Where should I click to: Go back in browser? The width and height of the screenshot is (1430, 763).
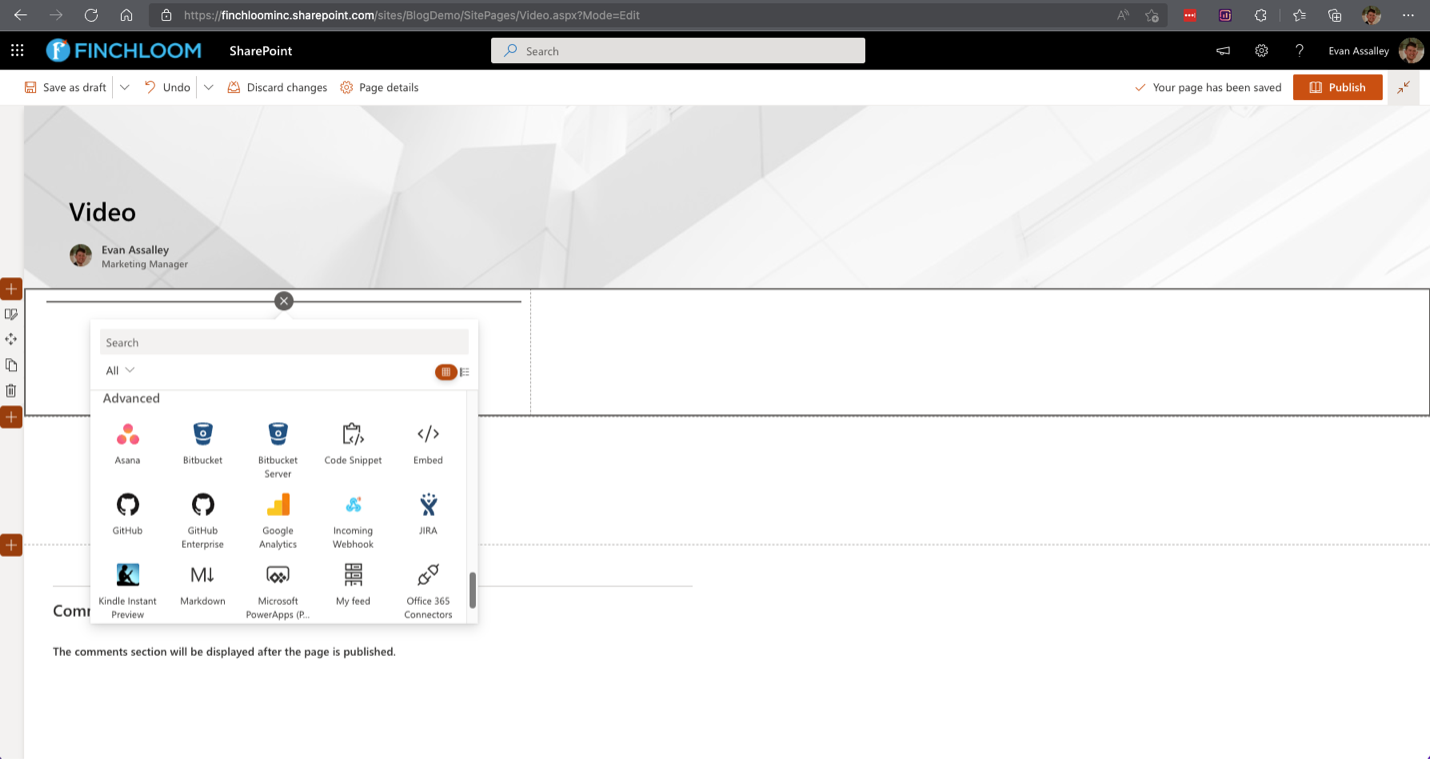(x=20, y=15)
